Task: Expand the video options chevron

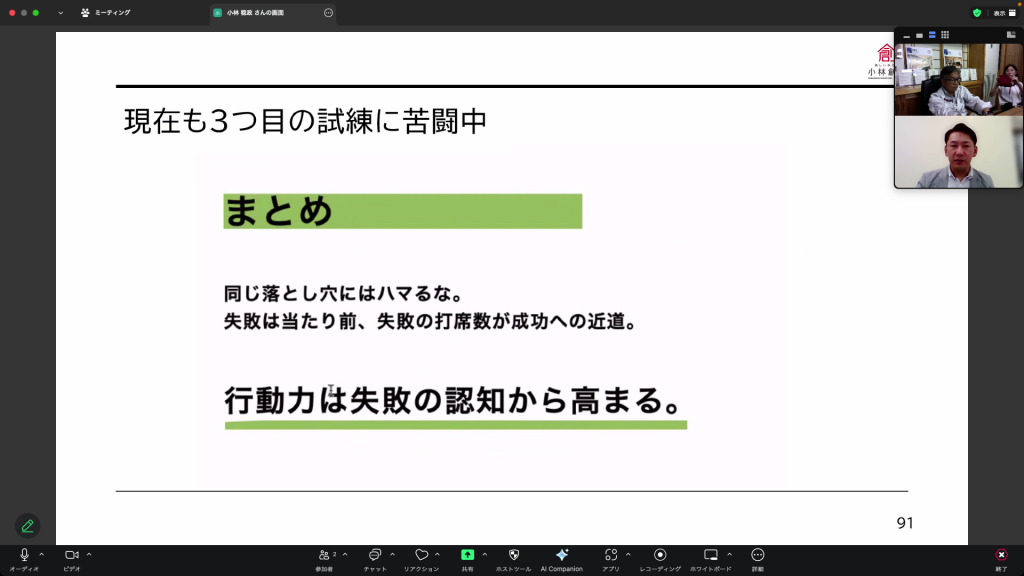Action: coord(89,554)
